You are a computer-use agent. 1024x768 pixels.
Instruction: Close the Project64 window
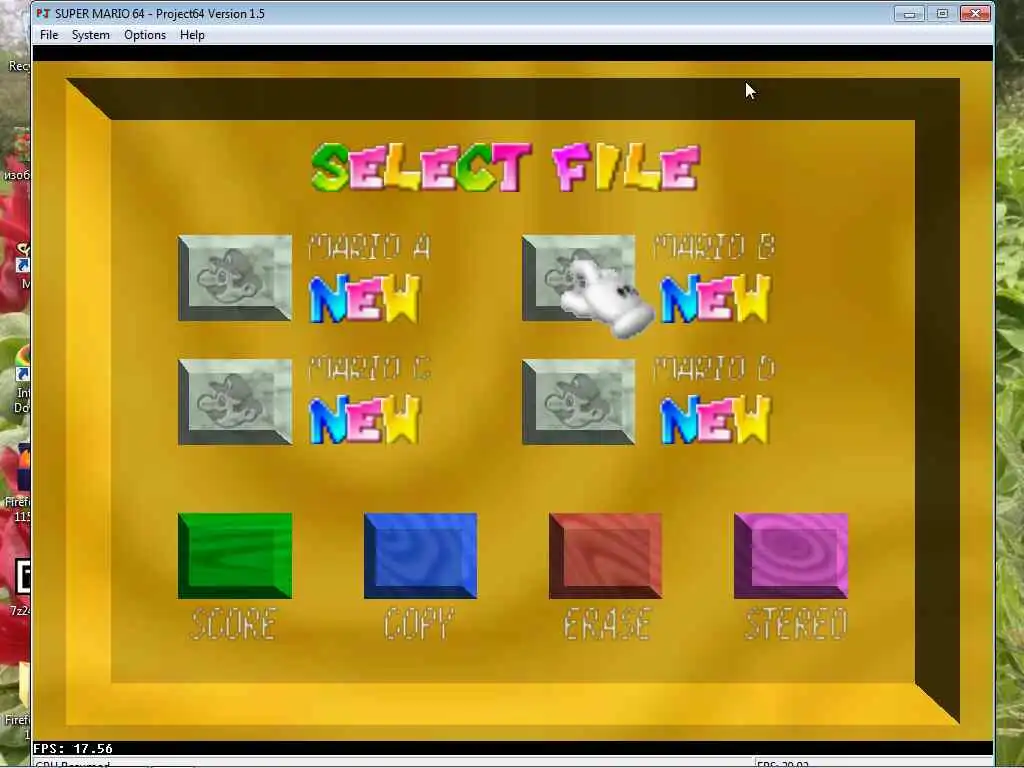tap(975, 14)
